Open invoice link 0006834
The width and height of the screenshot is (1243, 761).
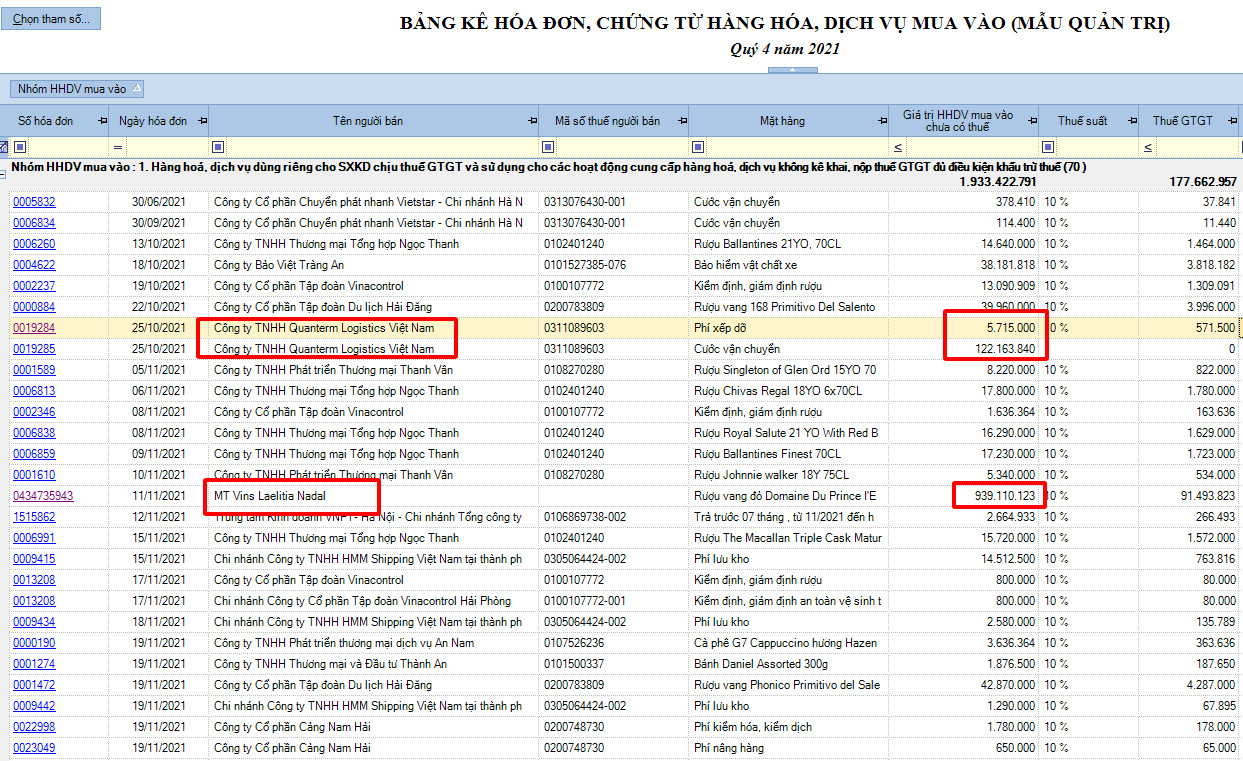(x=34, y=222)
